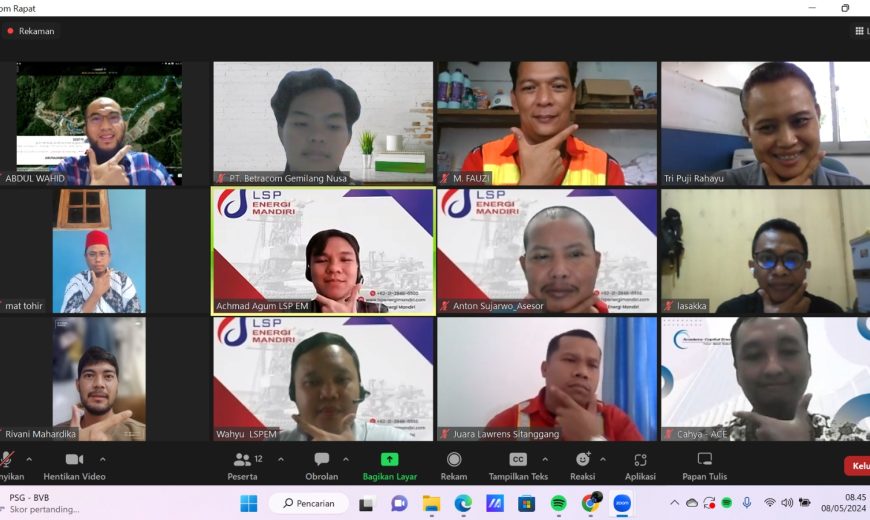Click the Rekaman recording indicator
870x520 pixels.
tap(31, 31)
